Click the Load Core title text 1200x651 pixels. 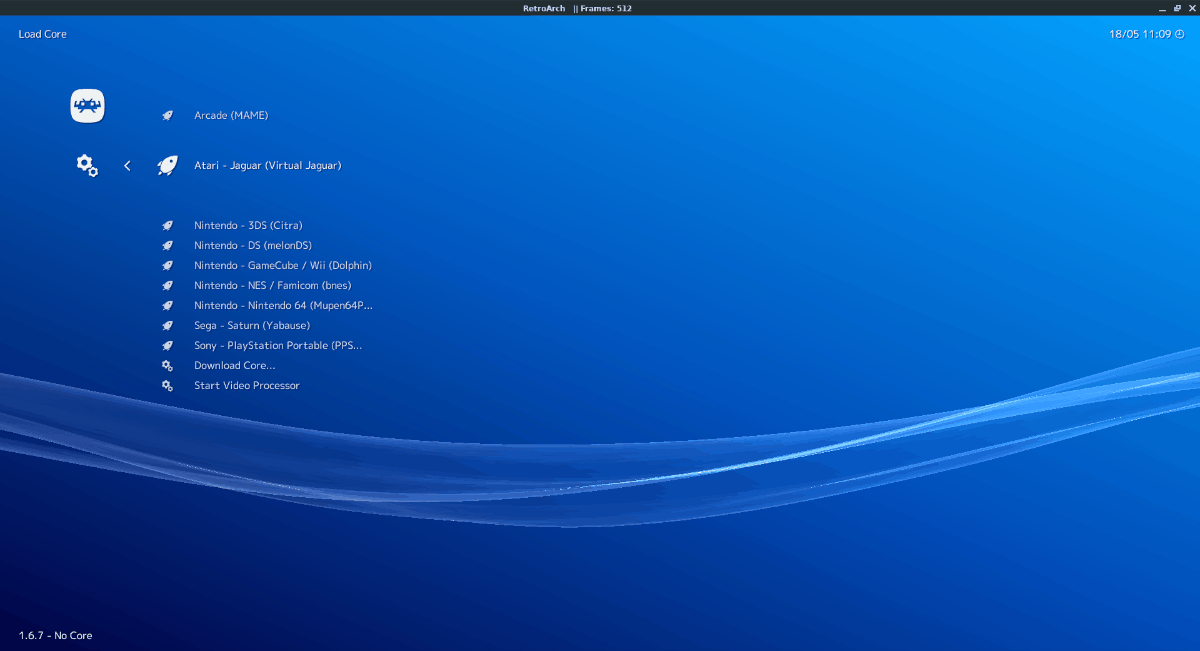point(42,34)
